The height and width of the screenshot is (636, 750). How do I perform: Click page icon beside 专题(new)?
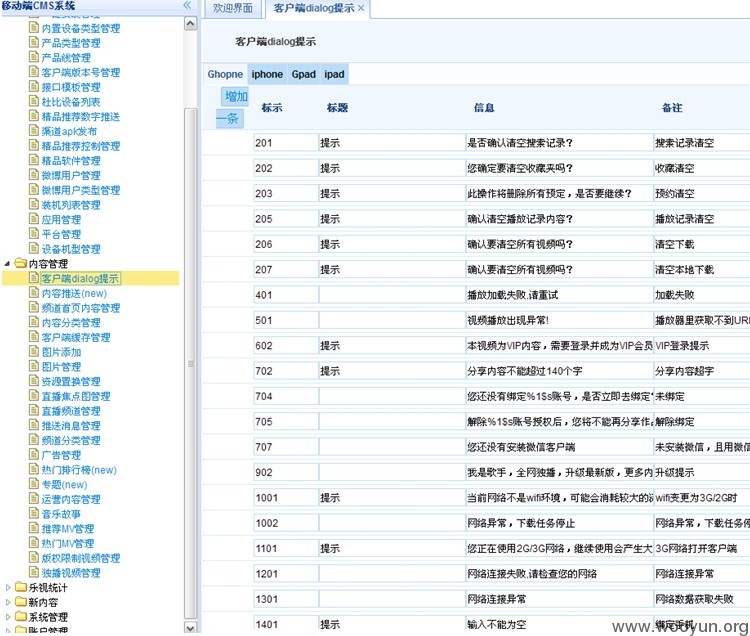[33, 484]
